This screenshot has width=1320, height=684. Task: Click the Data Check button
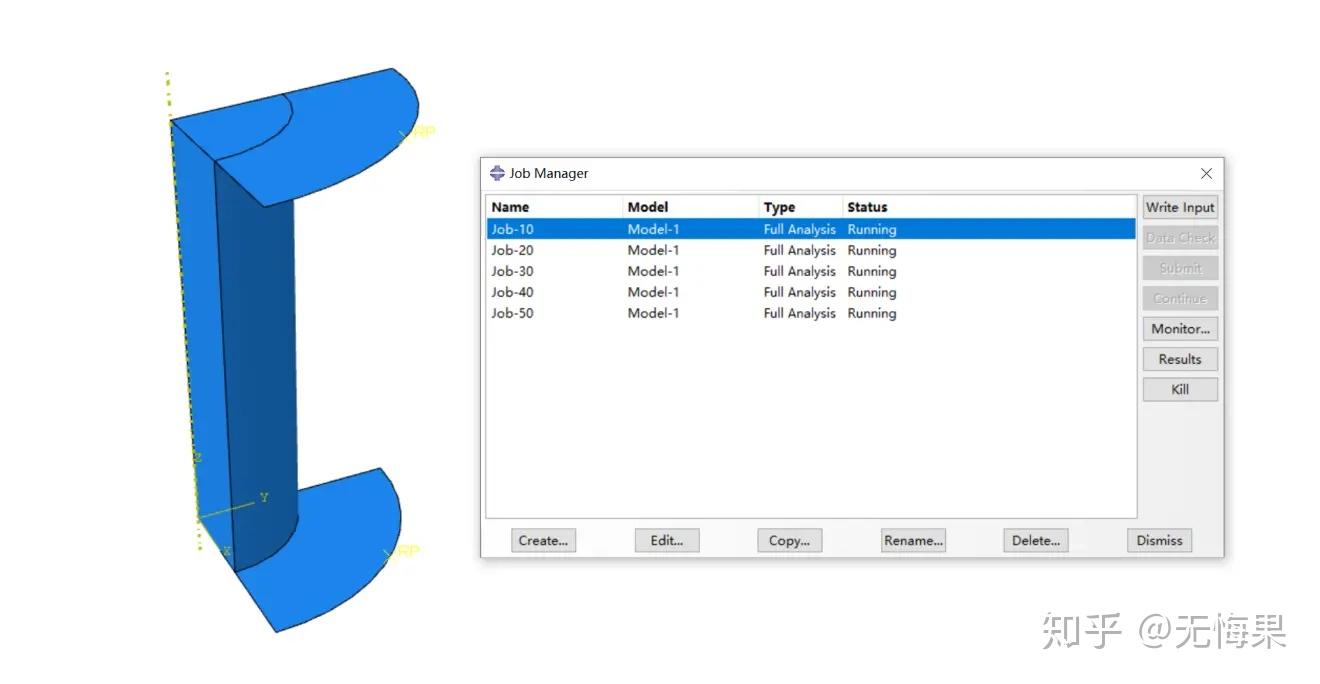click(1180, 238)
